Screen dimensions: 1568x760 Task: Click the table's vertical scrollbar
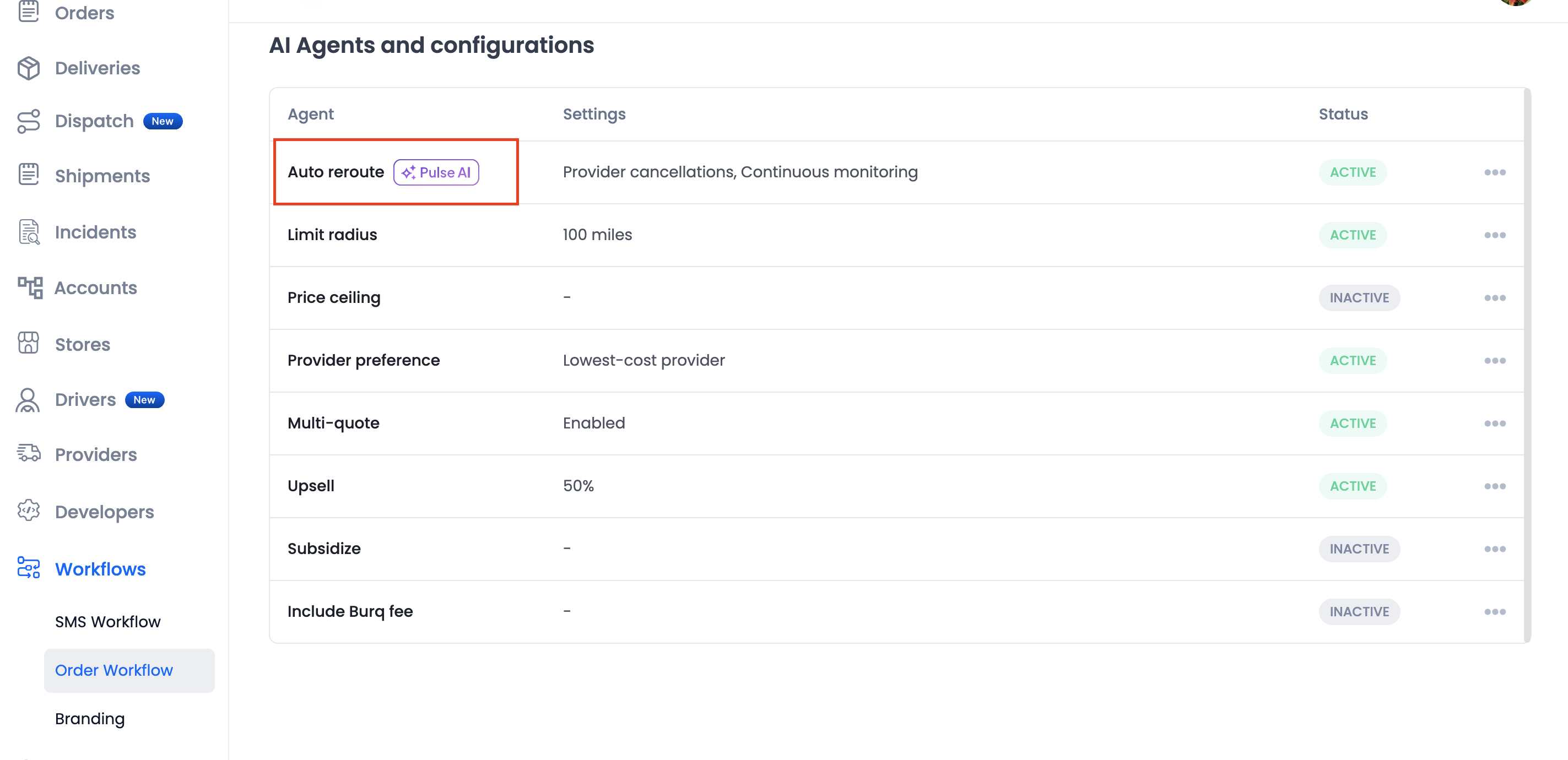pyautogui.click(x=1527, y=365)
